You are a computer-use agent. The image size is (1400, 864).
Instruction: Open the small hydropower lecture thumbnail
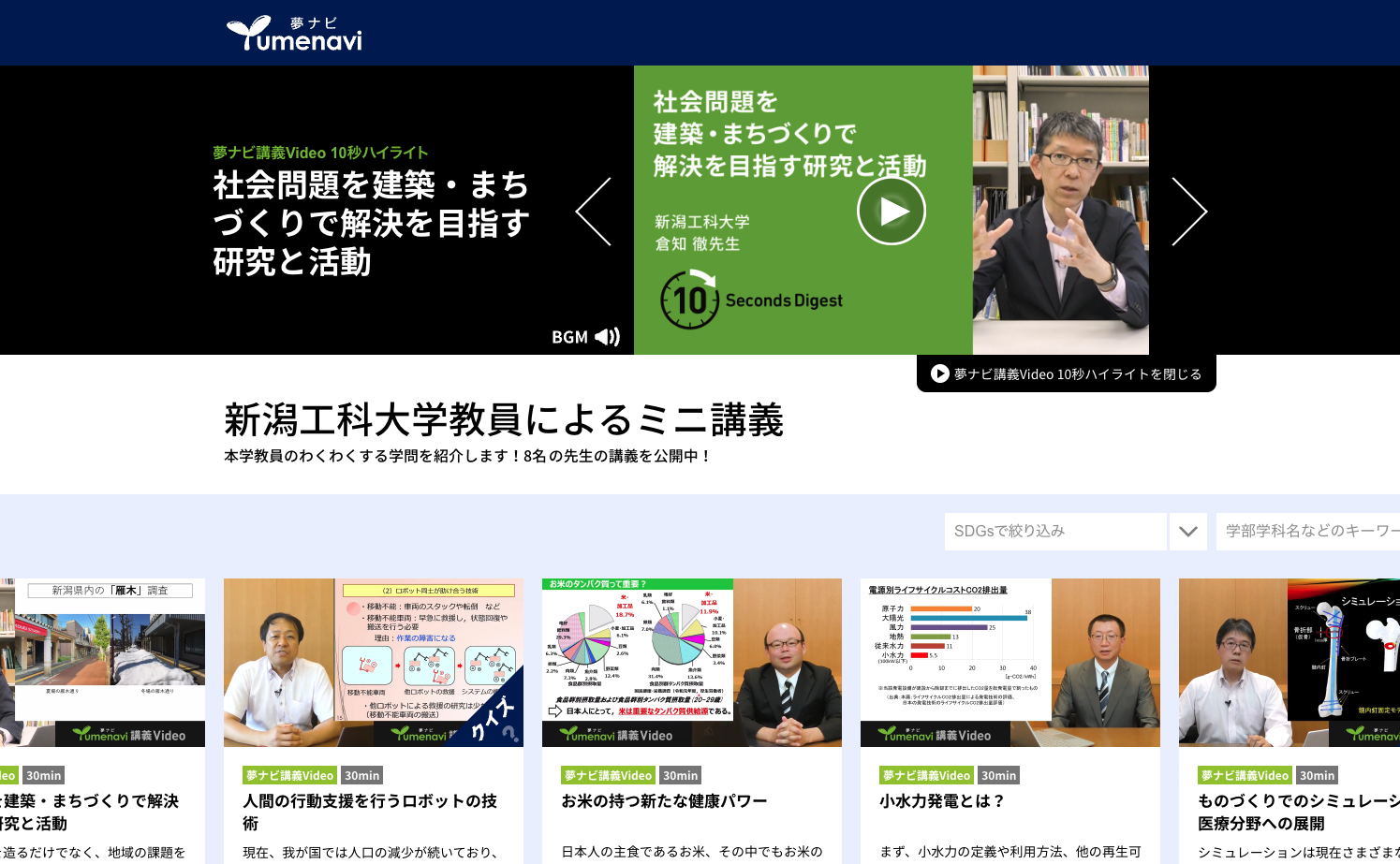(x=1009, y=662)
